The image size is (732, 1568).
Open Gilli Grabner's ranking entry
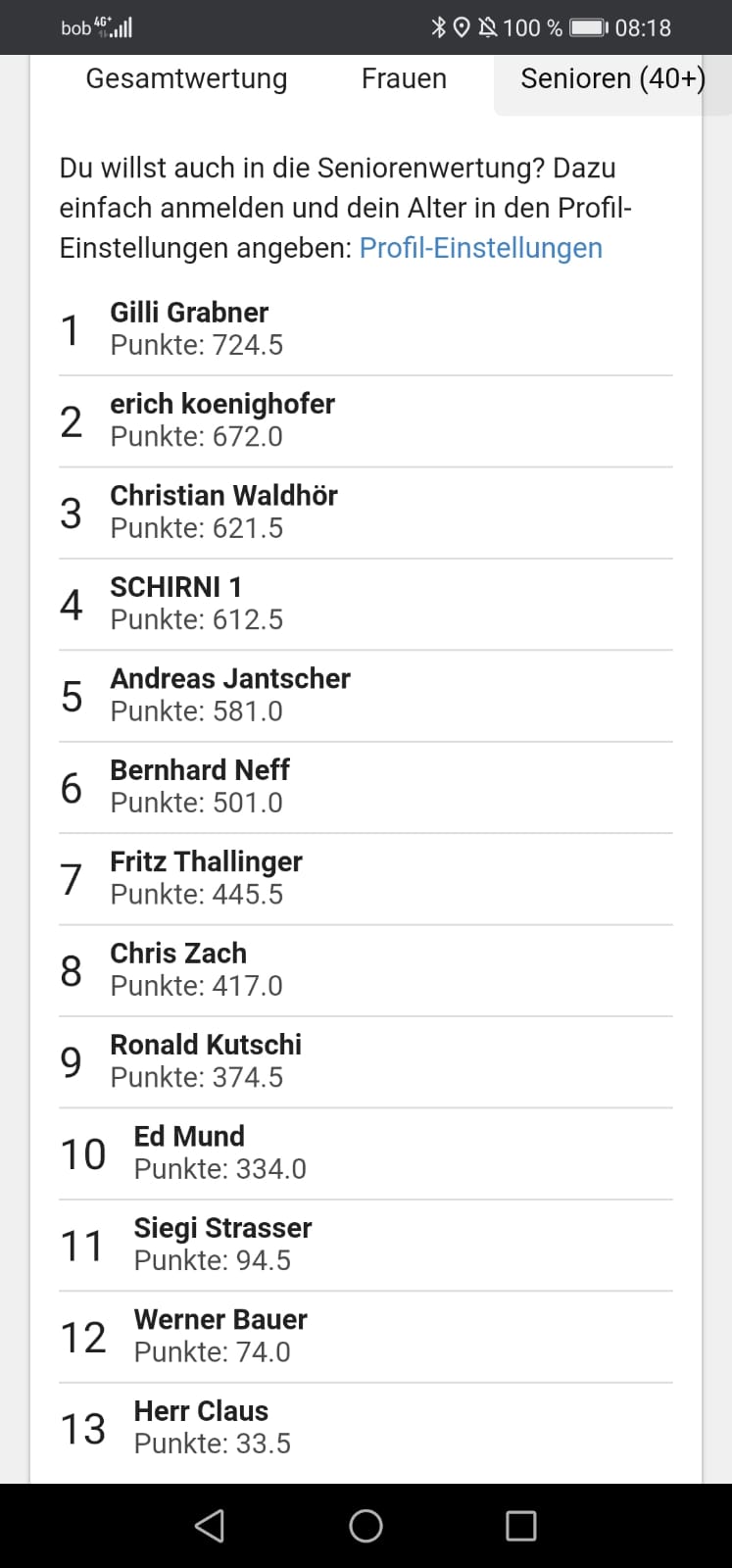[366, 329]
